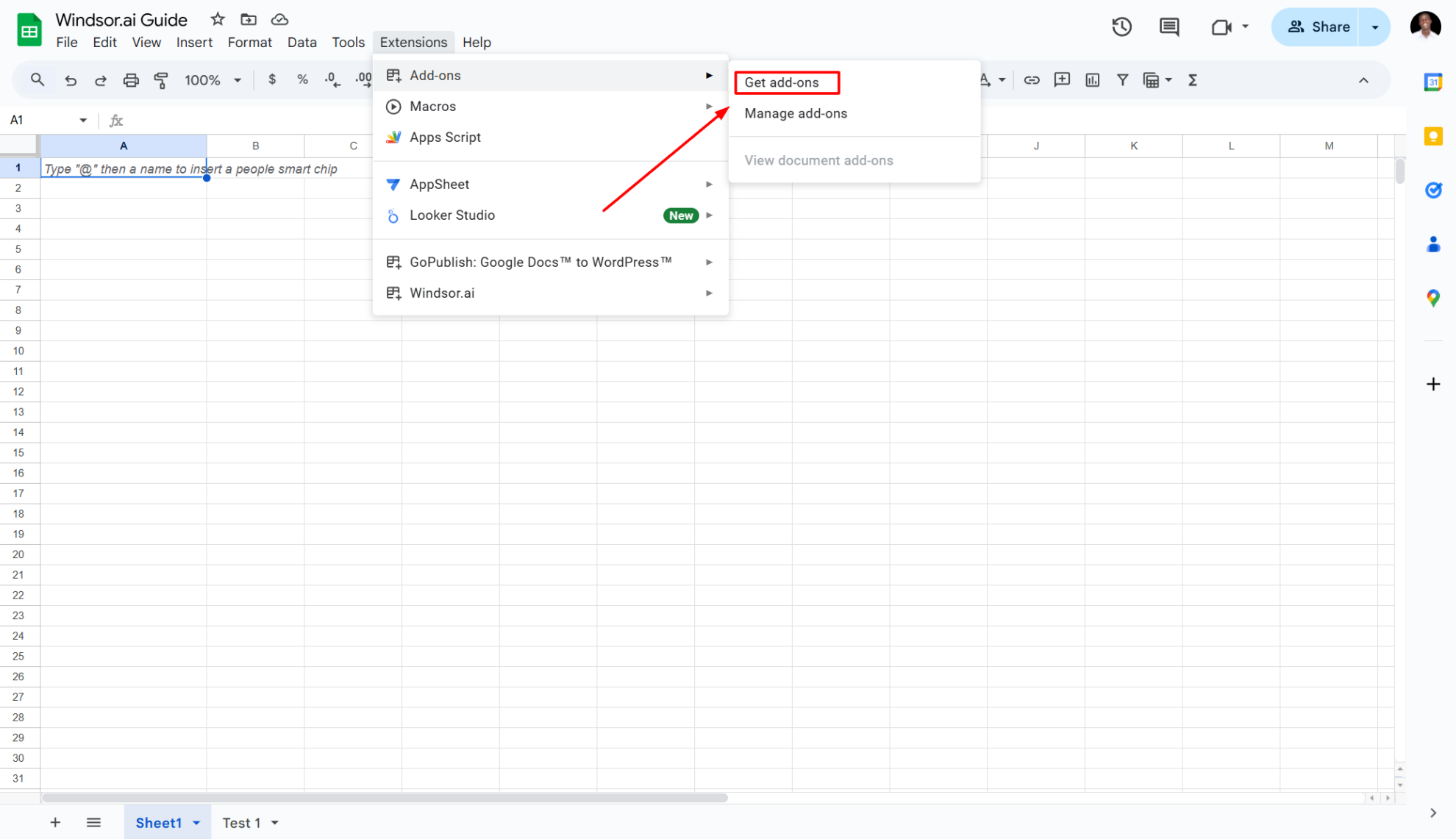
Task: Open the Google account avatar
Action: pos(1426,26)
